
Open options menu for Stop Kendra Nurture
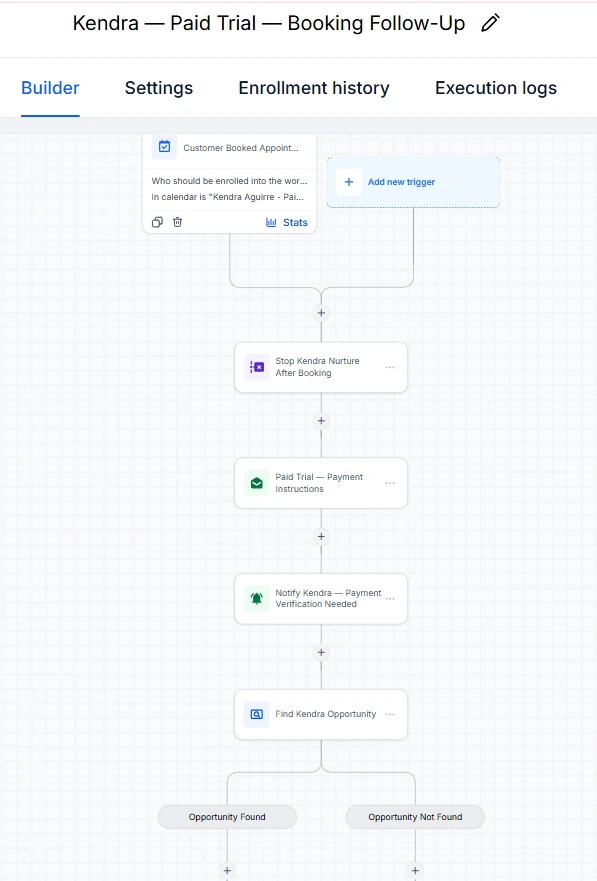(x=390, y=367)
